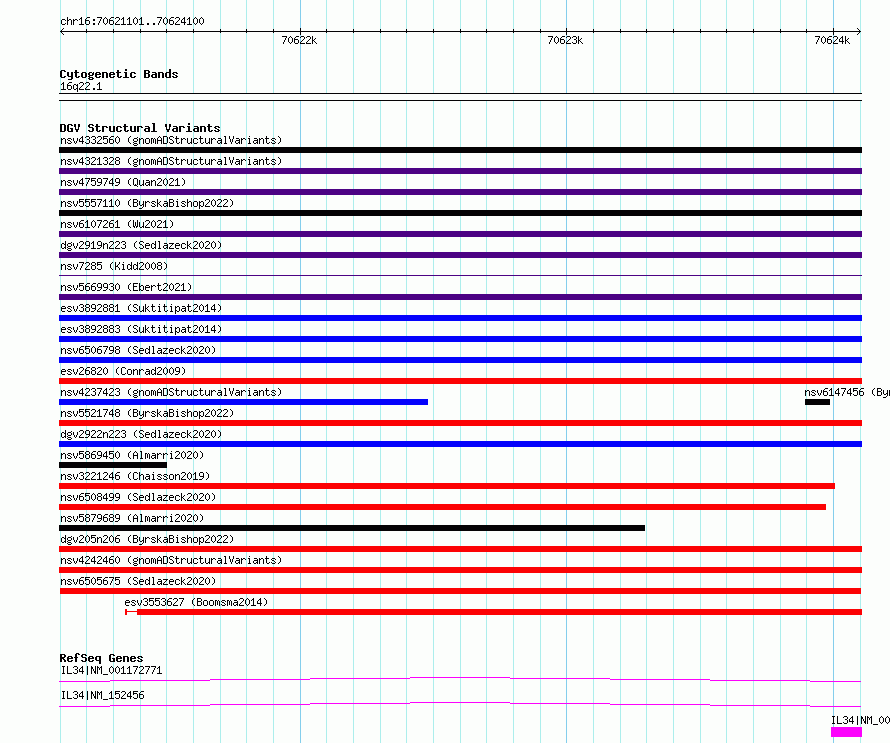Click the nsv4332560 gnomAD variant label
Screen dimensions: 890x743
click(171, 140)
